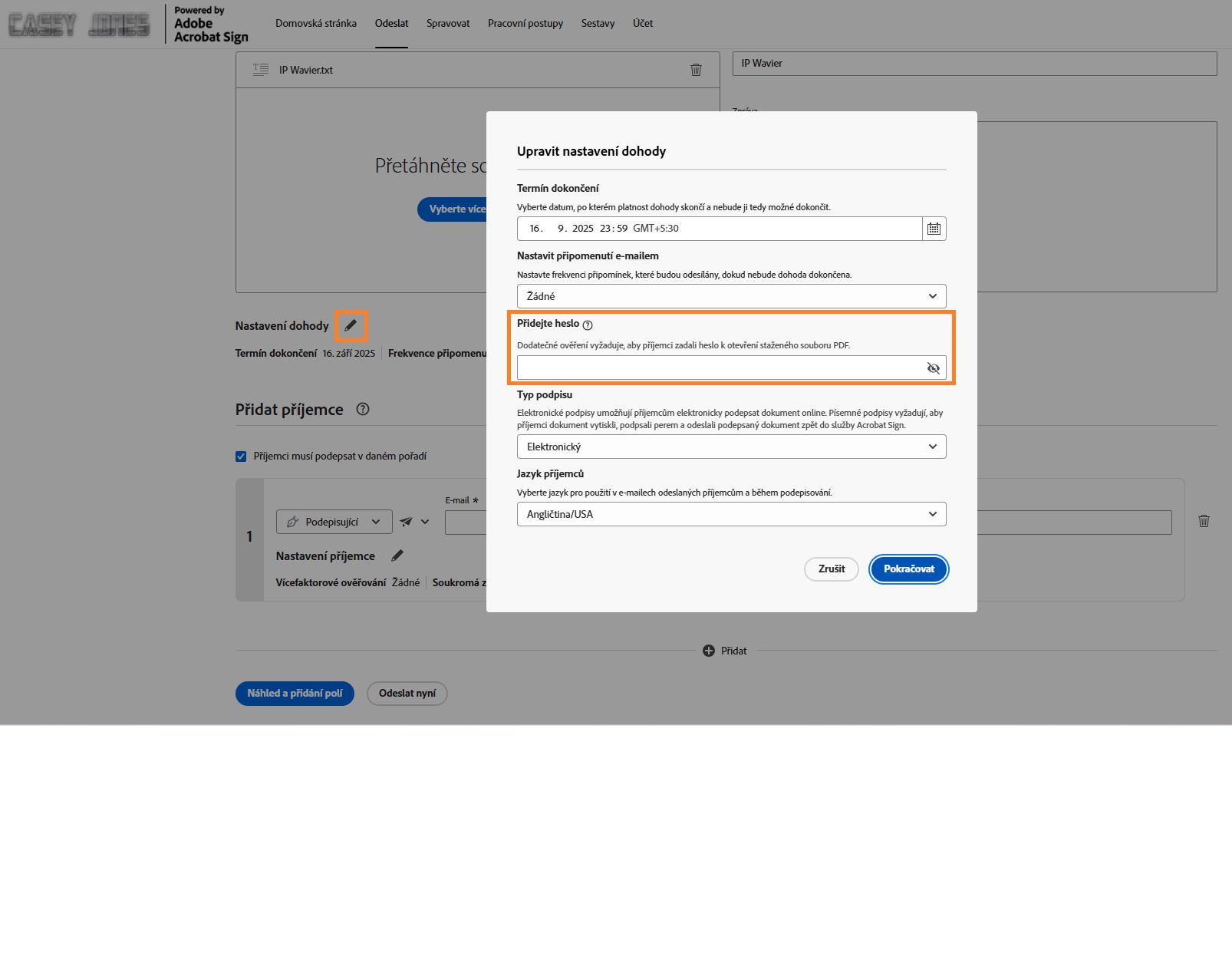Click the password input field
The width and height of the screenshot is (1232, 956).
click(x=720, y=368)
